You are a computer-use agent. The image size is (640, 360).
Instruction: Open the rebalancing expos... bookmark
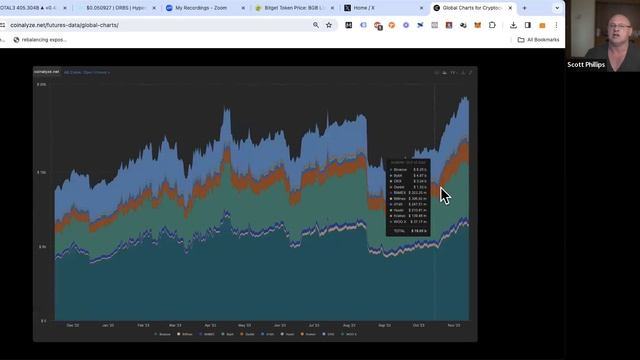[40, 40]
